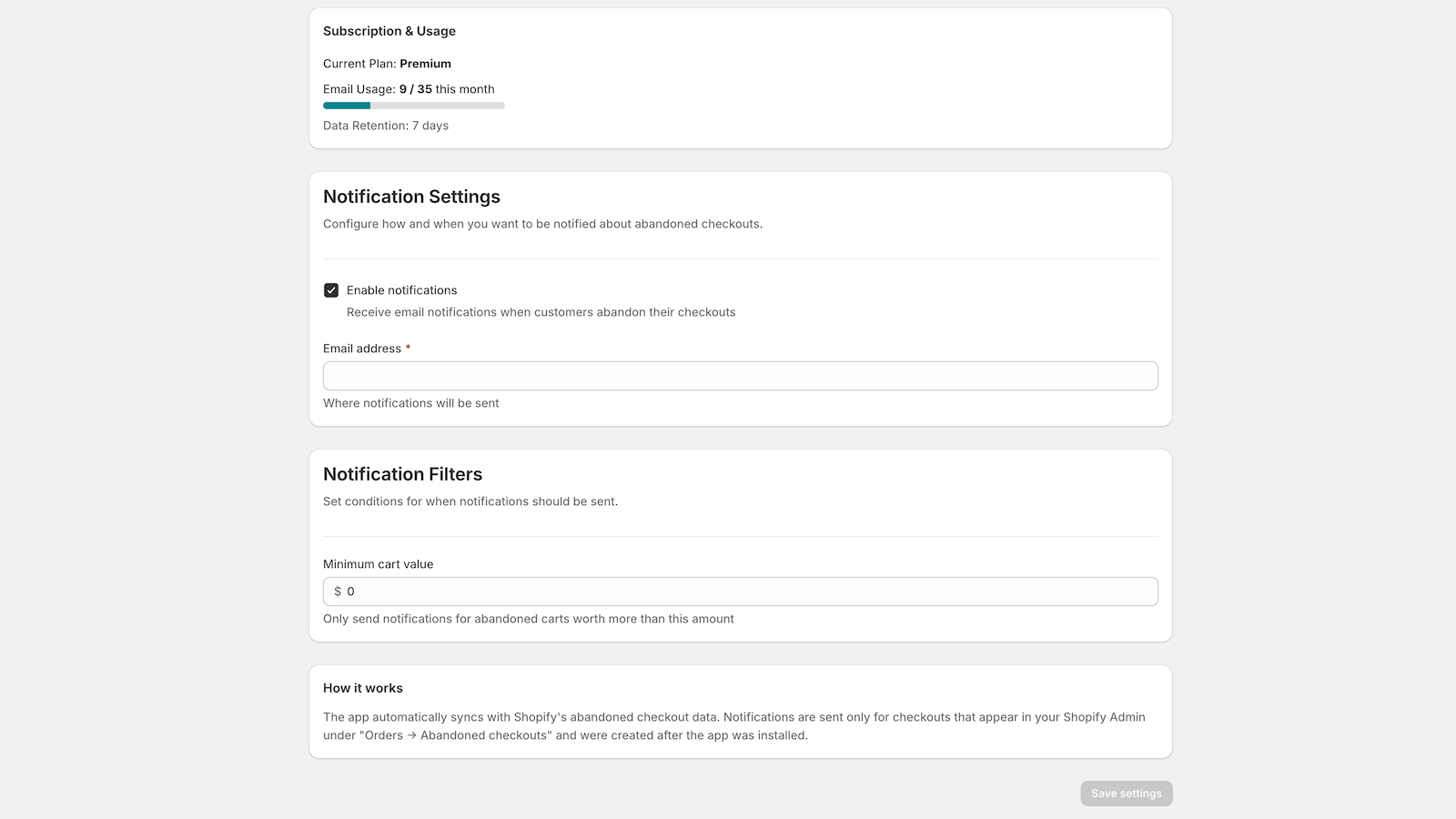Click the Minimum cart value label

coord(378,564)
